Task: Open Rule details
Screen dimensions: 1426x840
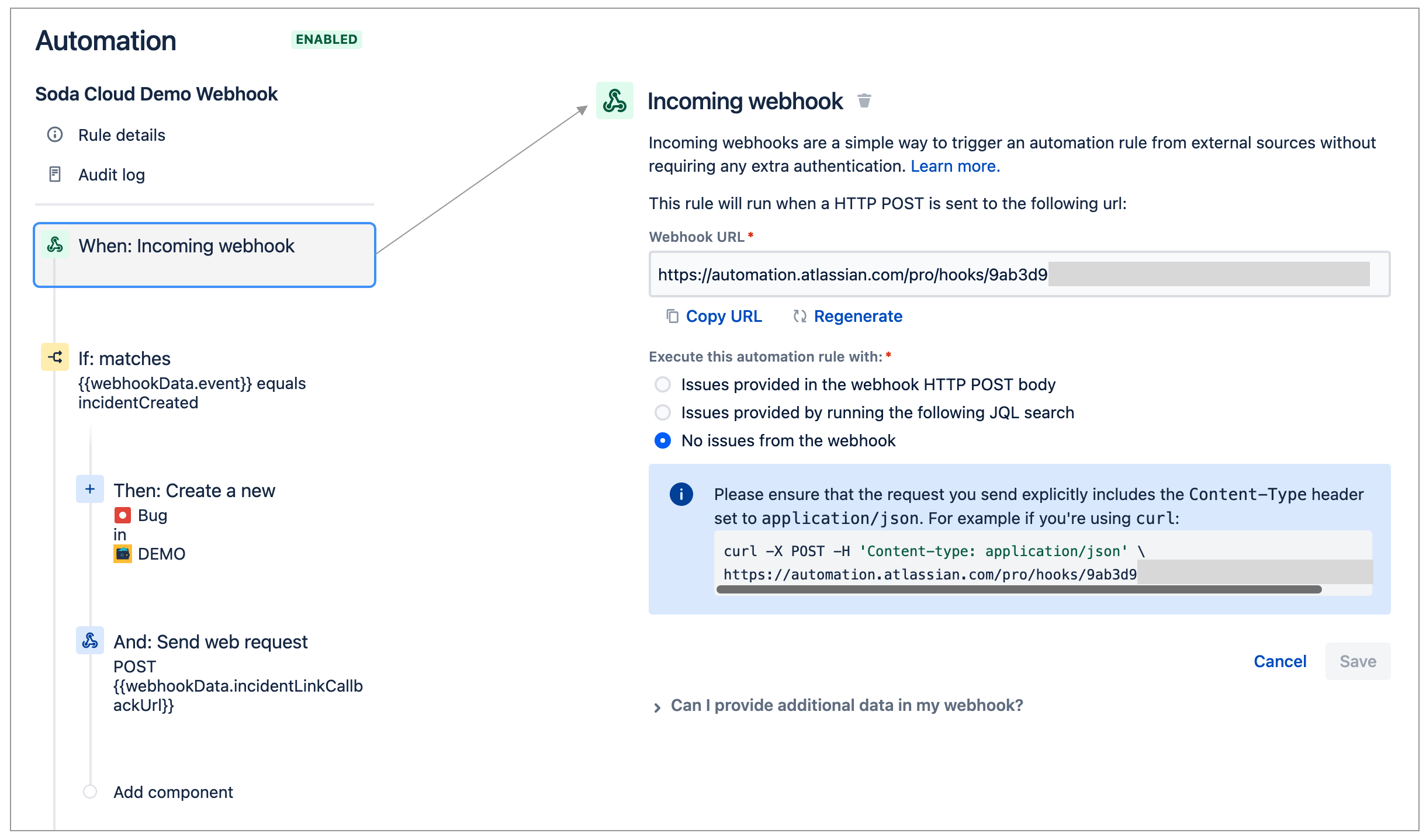Action: (122, 135)
